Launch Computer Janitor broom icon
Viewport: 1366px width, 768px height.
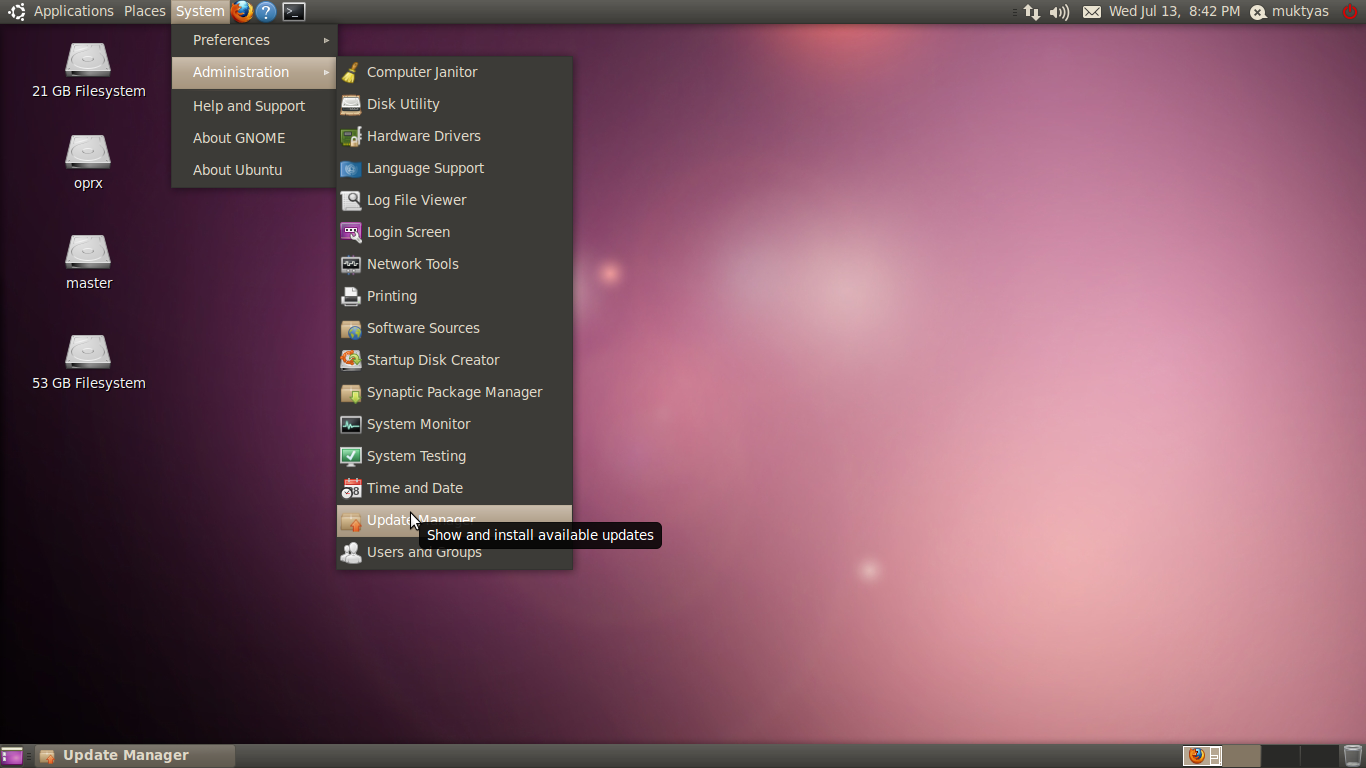(x=455, y=72)
